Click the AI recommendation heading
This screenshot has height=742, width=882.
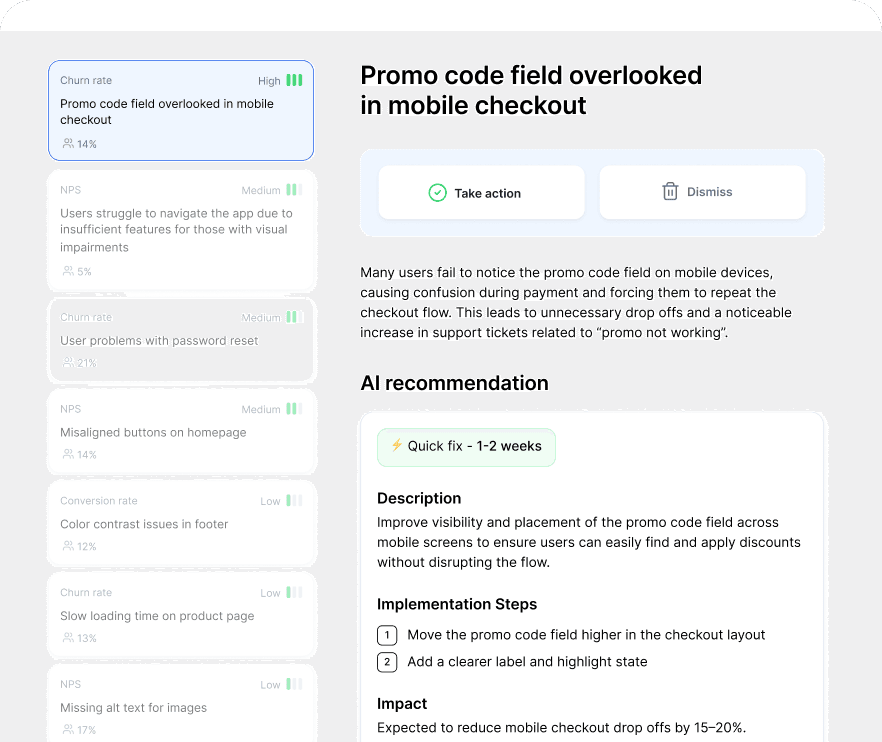(x=454, y=383)
